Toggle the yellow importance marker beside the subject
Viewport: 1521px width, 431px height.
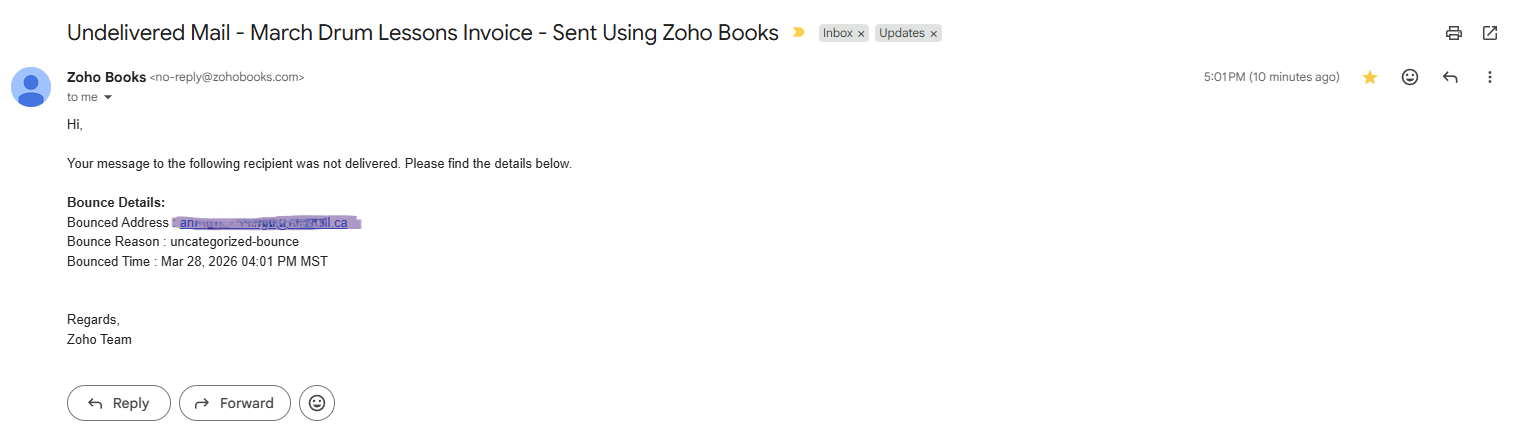(798, 33)
